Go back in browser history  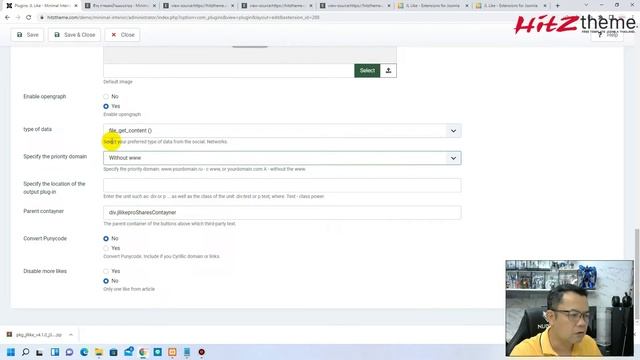pos(7,18)
